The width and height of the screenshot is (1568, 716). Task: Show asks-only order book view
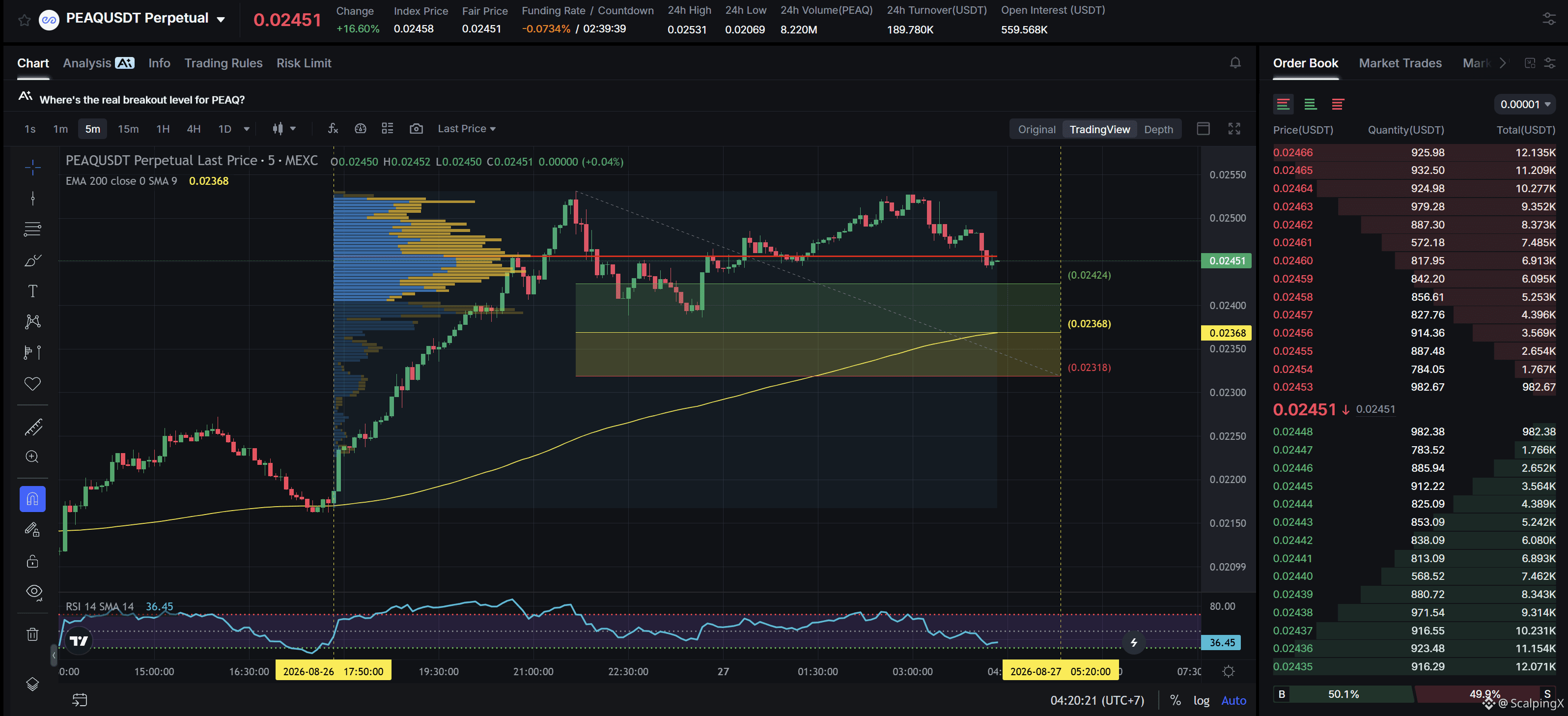point(1337,104)
